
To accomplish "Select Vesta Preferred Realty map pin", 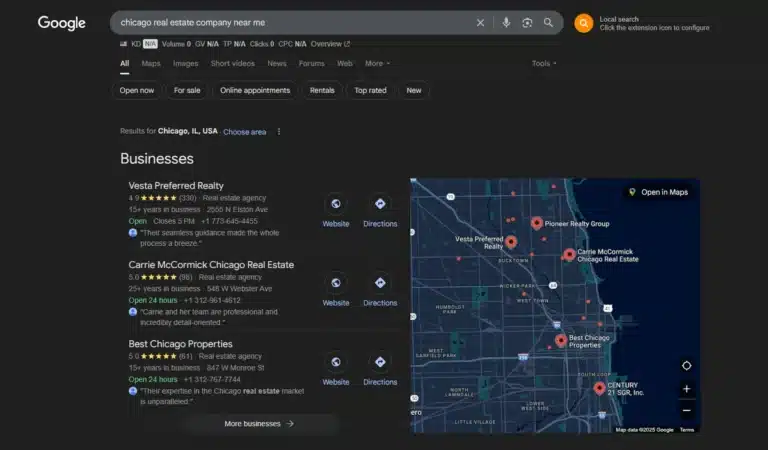I will (511, 241).
